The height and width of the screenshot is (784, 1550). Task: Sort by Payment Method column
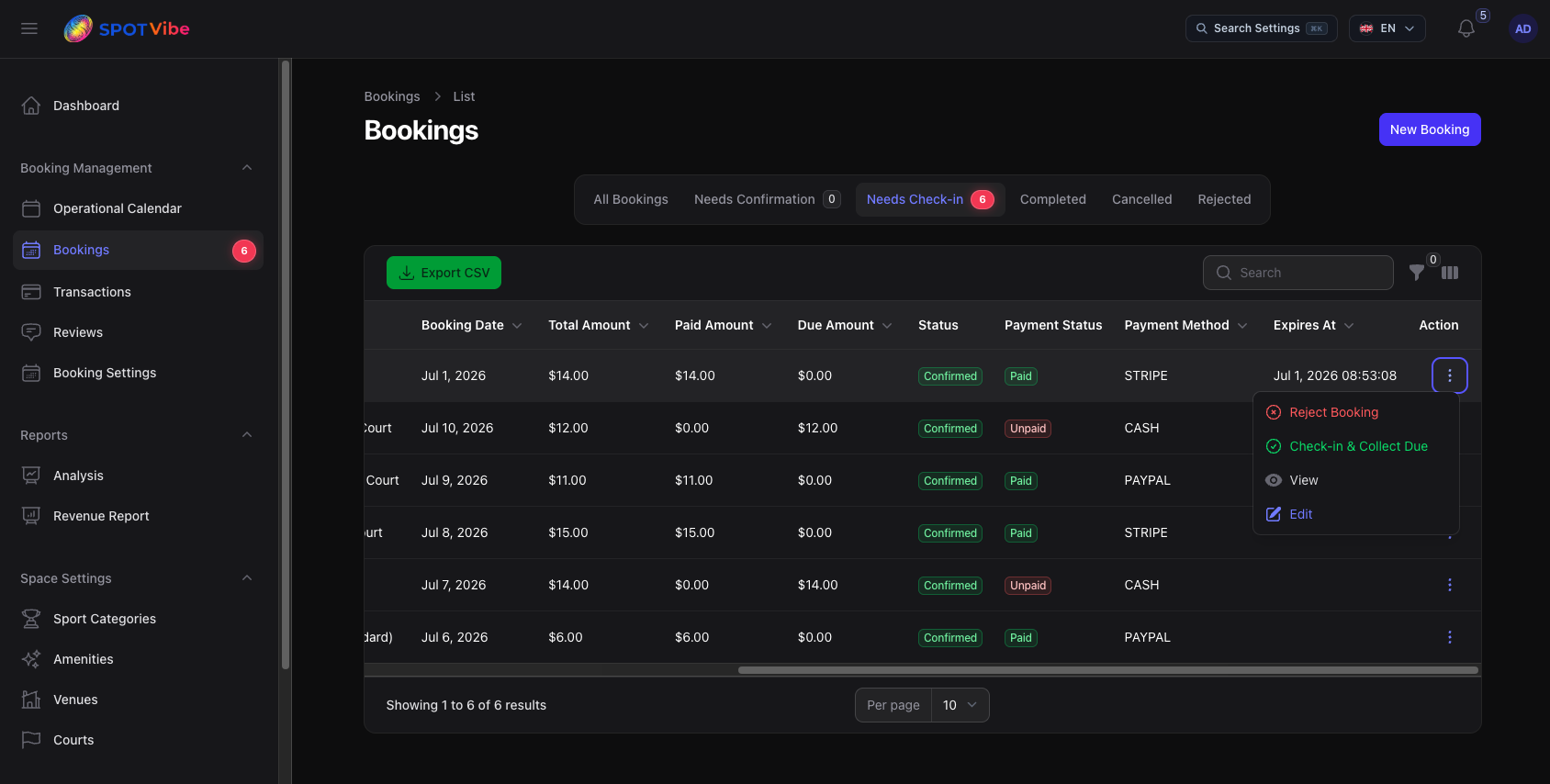click(1185, 325)
